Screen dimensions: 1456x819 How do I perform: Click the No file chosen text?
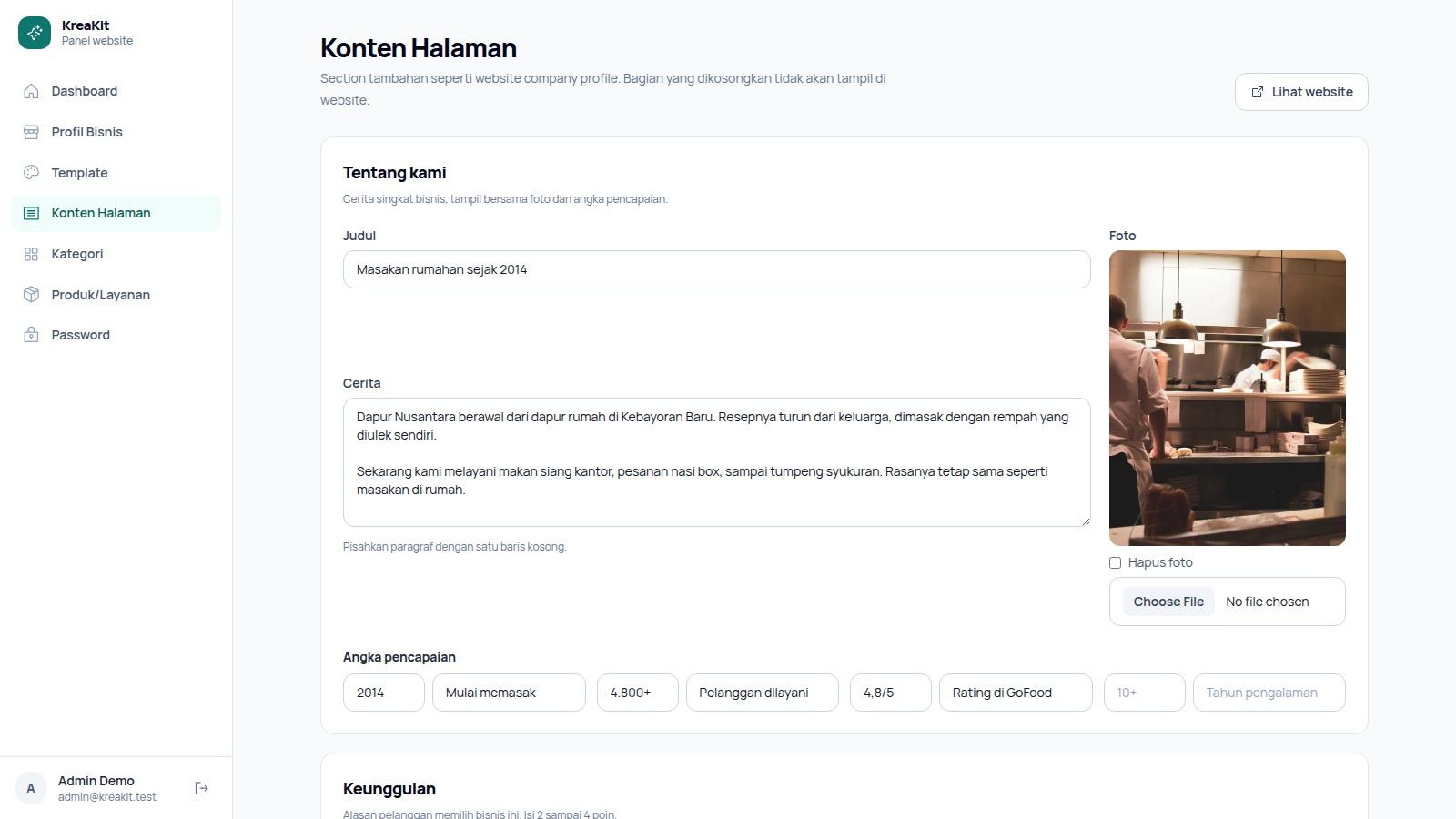[x=1267, y=602]
